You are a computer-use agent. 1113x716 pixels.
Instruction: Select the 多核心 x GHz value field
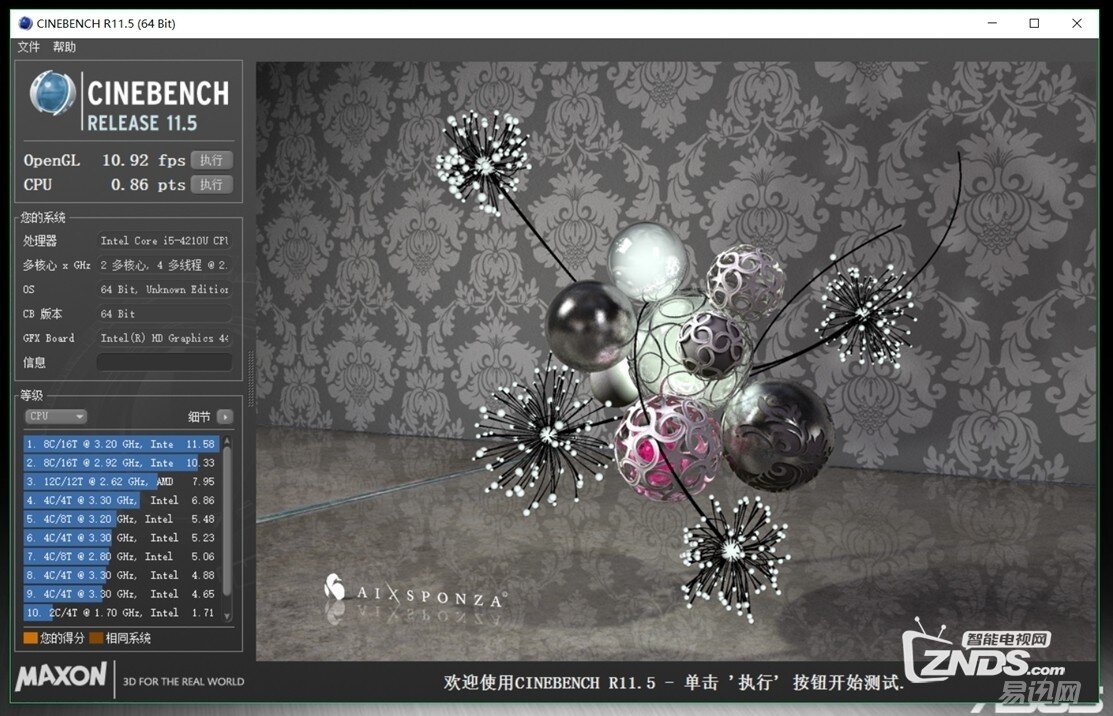(164, 265)
